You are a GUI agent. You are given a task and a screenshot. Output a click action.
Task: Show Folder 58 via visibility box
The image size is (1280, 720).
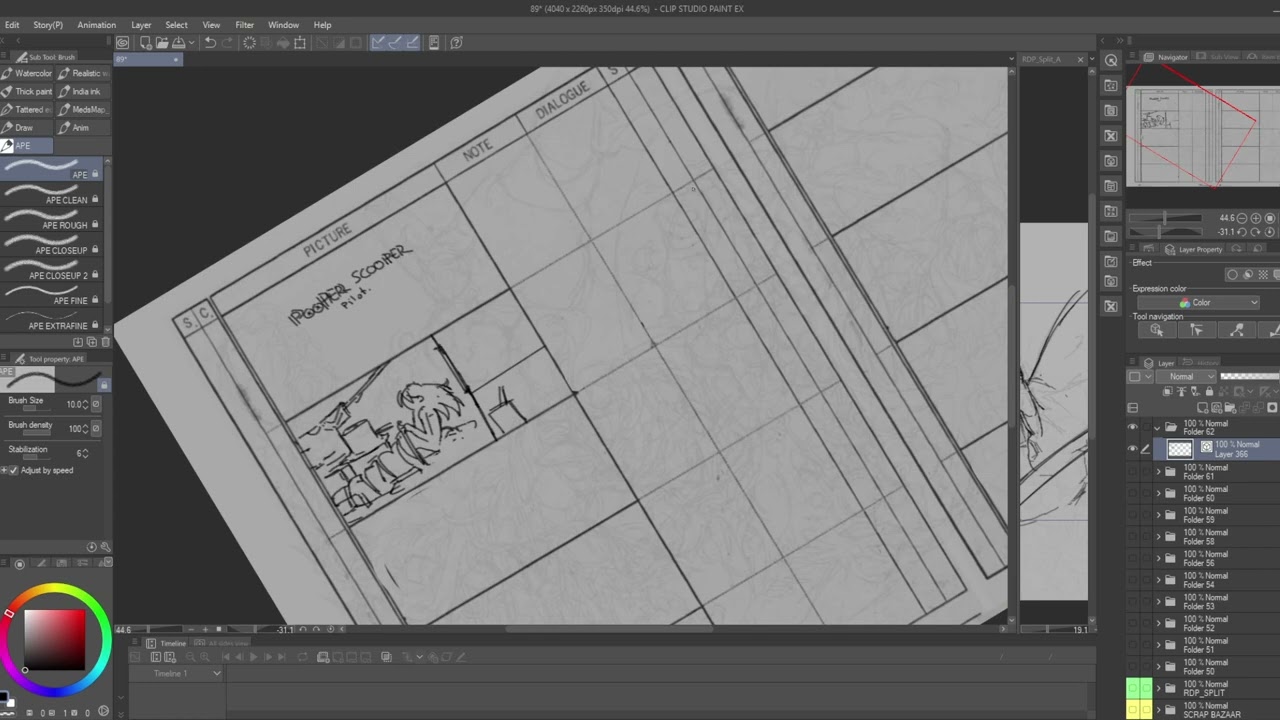[1133, 537]
